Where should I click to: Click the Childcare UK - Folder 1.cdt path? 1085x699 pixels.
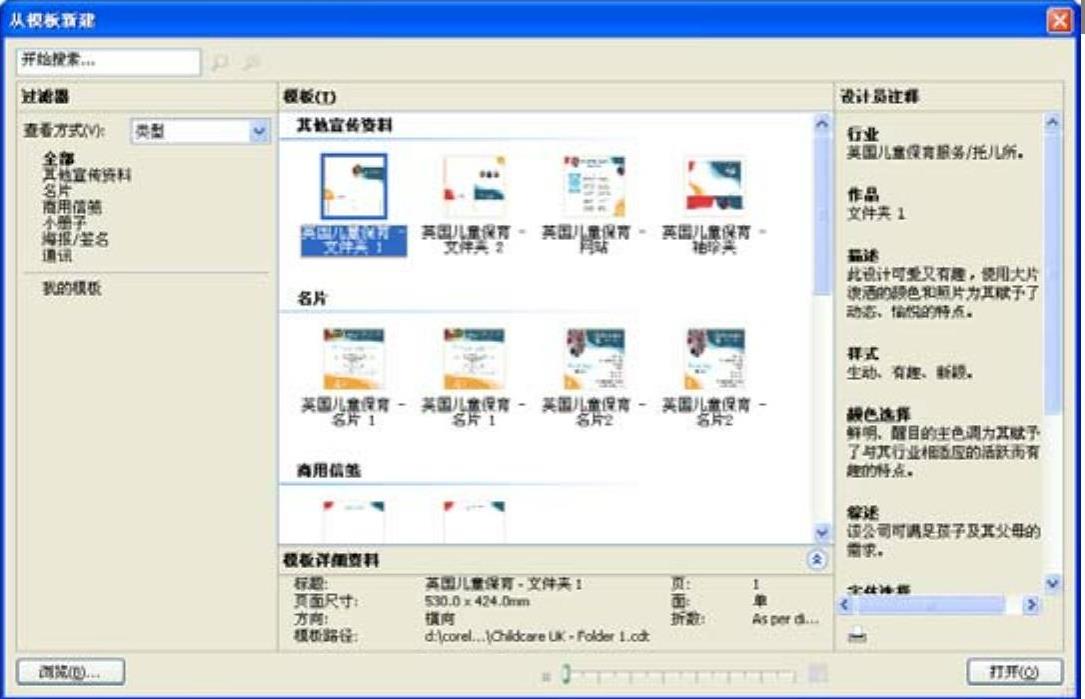point(537,635)
